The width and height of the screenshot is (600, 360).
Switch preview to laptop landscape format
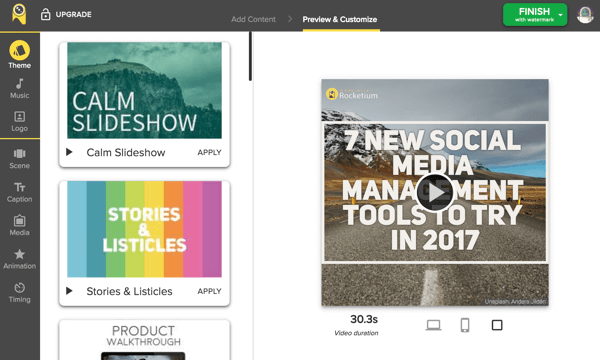434,325
